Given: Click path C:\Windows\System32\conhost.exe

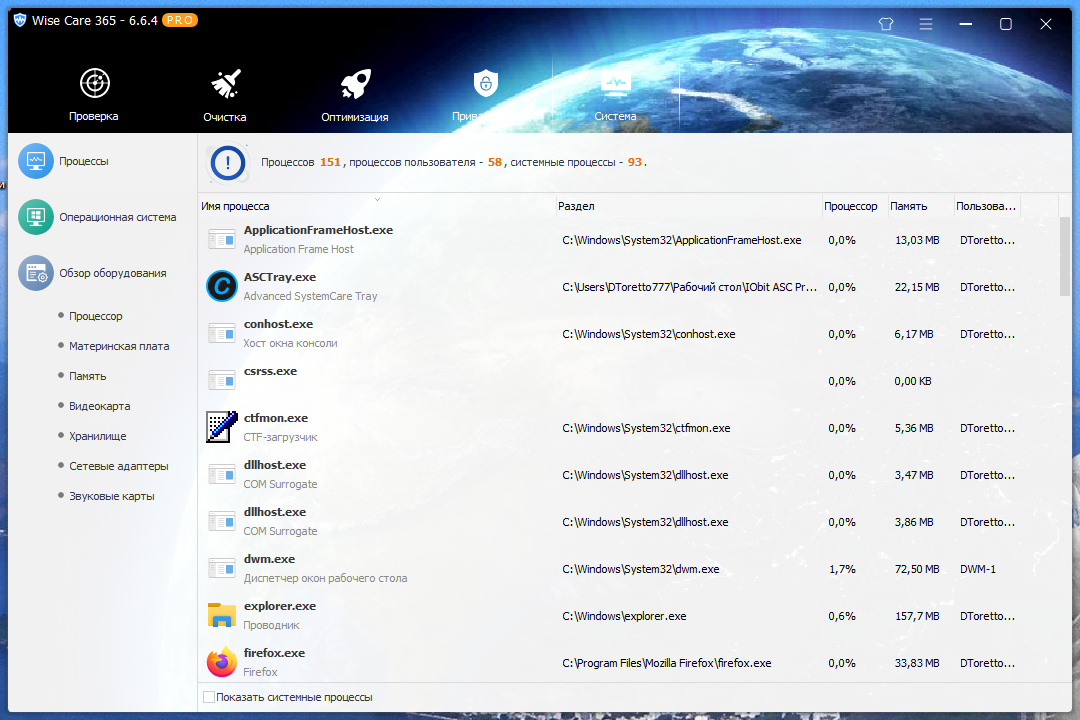Looking at the screenshot, I should (x=649, y=334).
